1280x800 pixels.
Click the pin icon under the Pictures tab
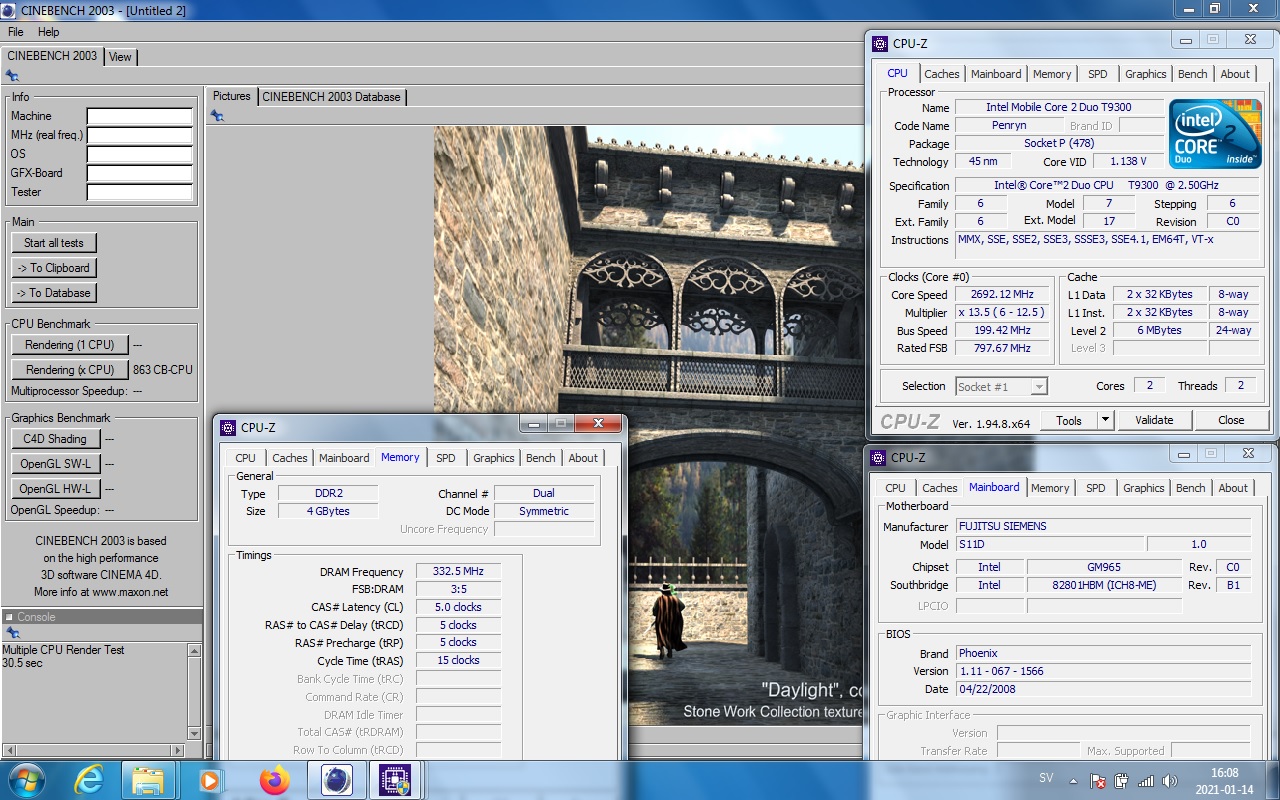coord(217,116)
